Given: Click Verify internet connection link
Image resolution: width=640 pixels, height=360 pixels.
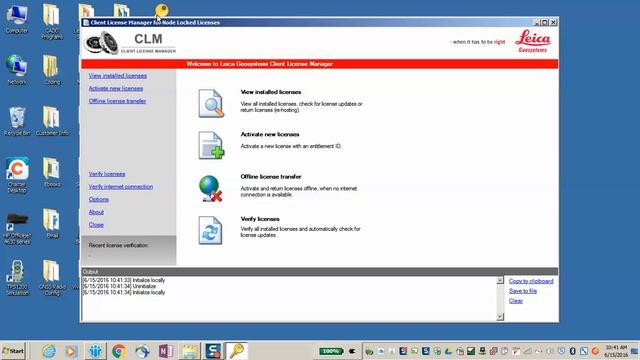Looking at the screenshot, I should (121, 187).
